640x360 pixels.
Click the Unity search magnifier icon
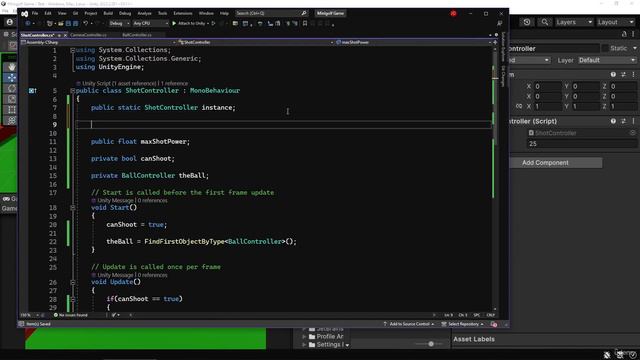tap(544, 22)
